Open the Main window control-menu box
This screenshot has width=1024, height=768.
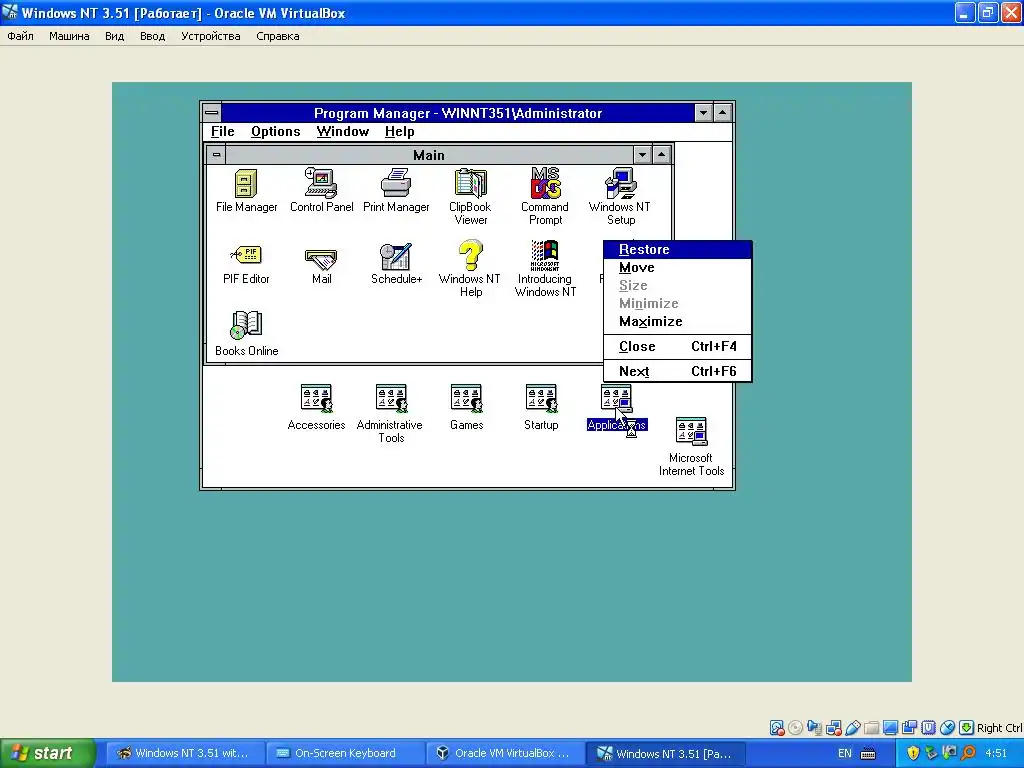click(216, 155)
